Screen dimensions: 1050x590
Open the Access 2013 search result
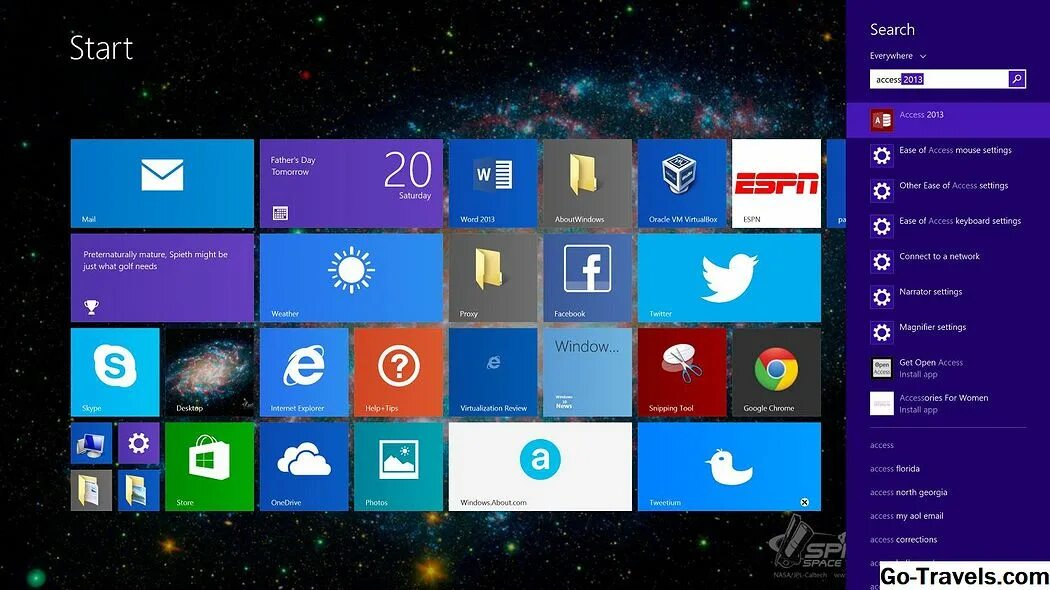948,120
